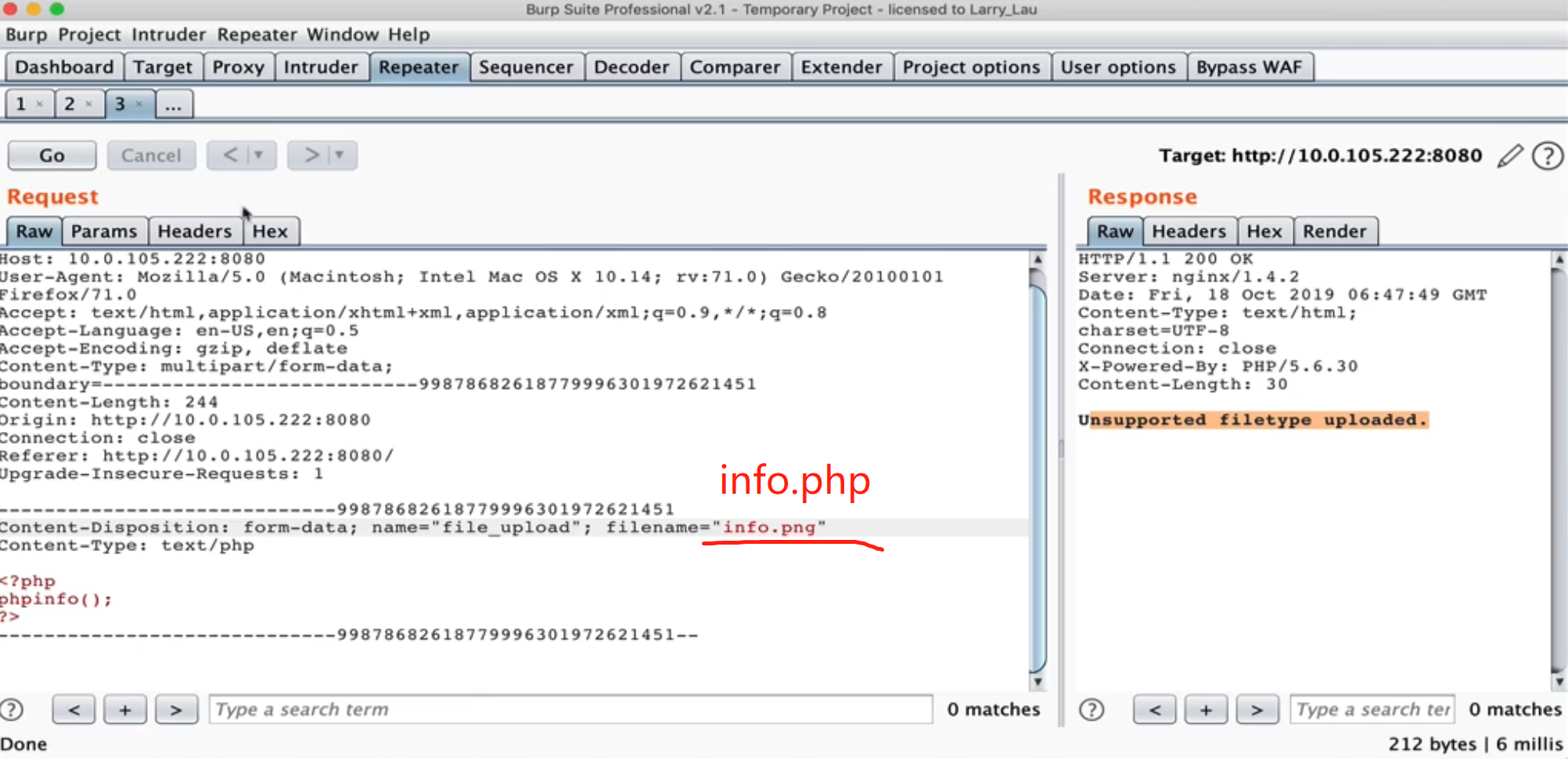Send the request with Go

point(52,155)
